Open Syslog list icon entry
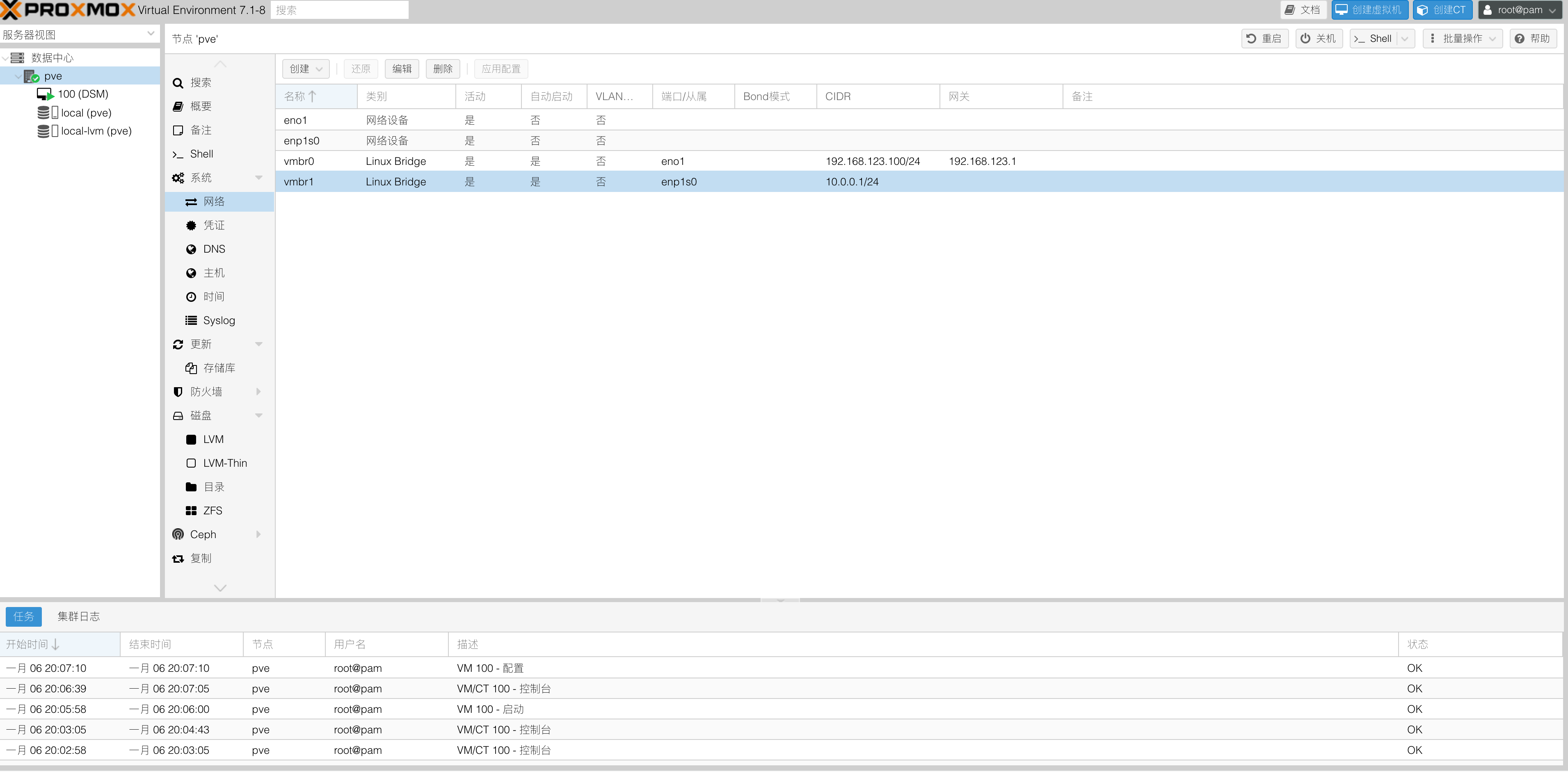This screenshot has height=776, width=1568. tap(191, 321)
